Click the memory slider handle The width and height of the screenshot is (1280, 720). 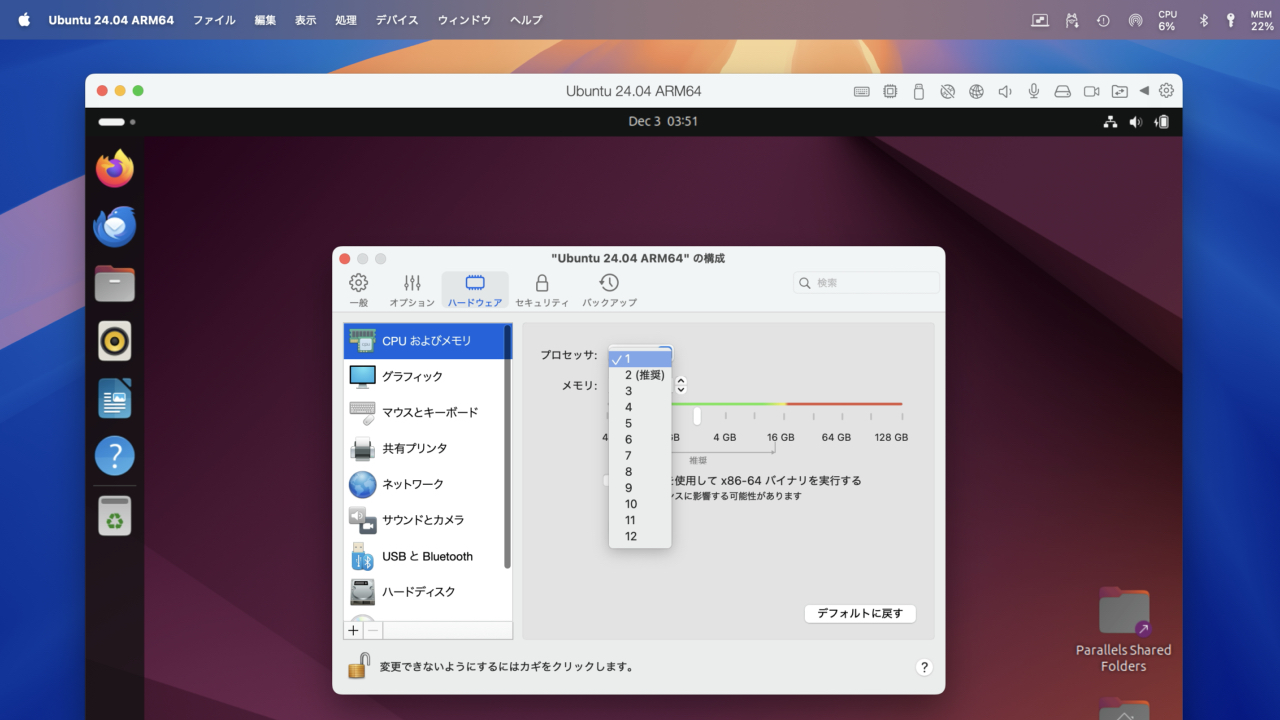[x=697, y=416]
